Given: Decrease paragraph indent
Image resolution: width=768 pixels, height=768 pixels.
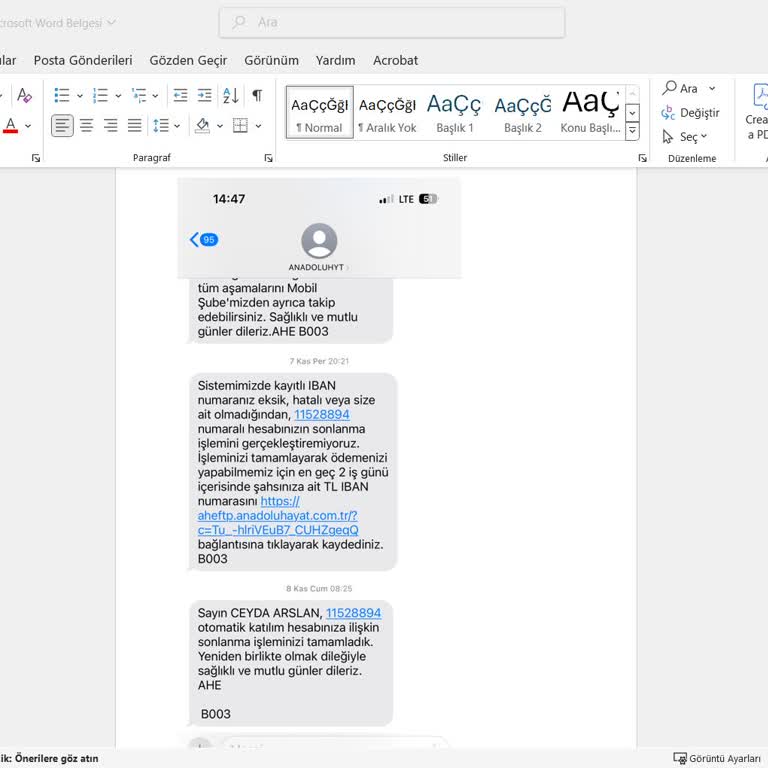Looking at the screenshot, I should (180, 95).
